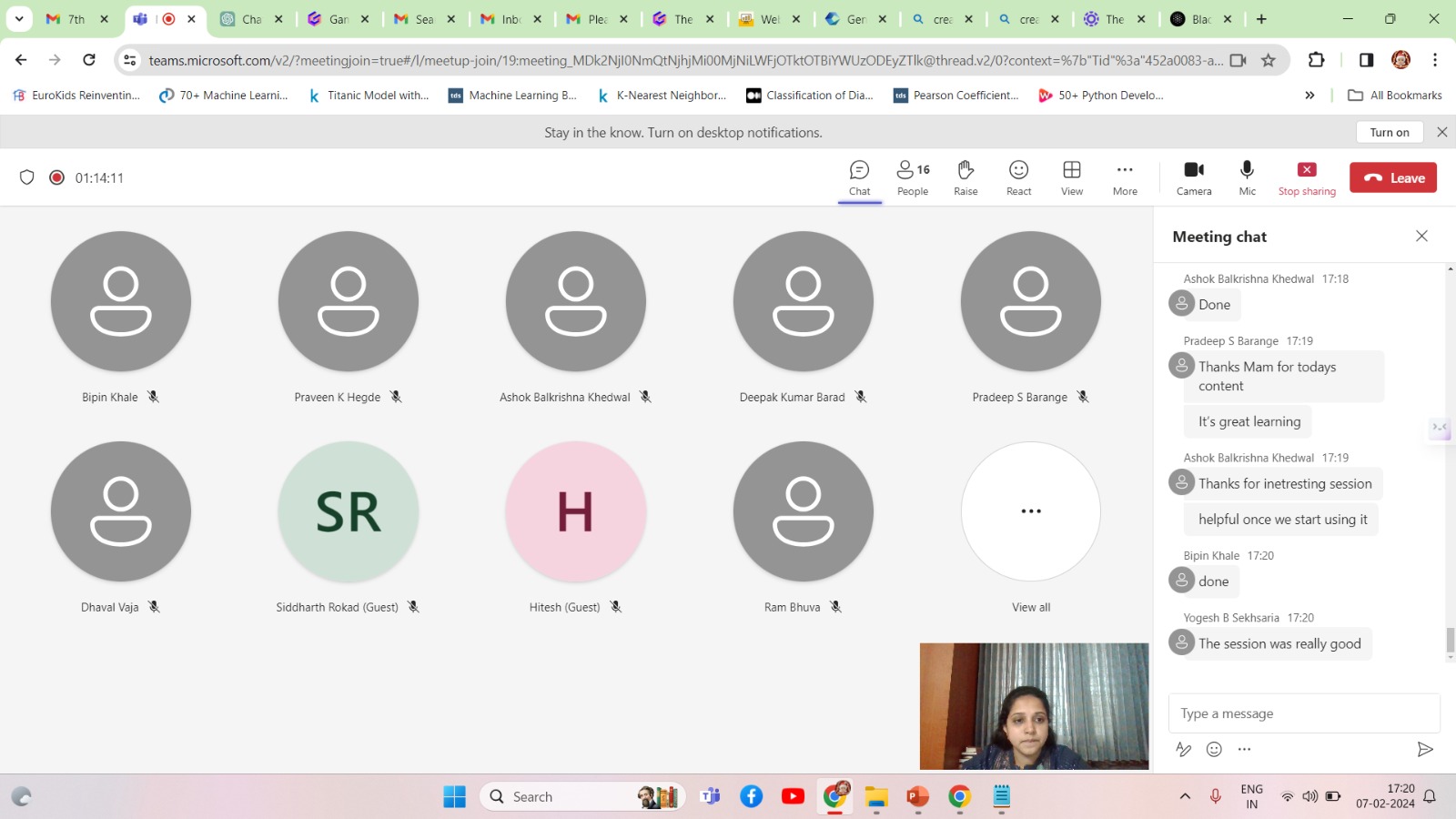Click the message format pen icon

tap(1183, 749)
